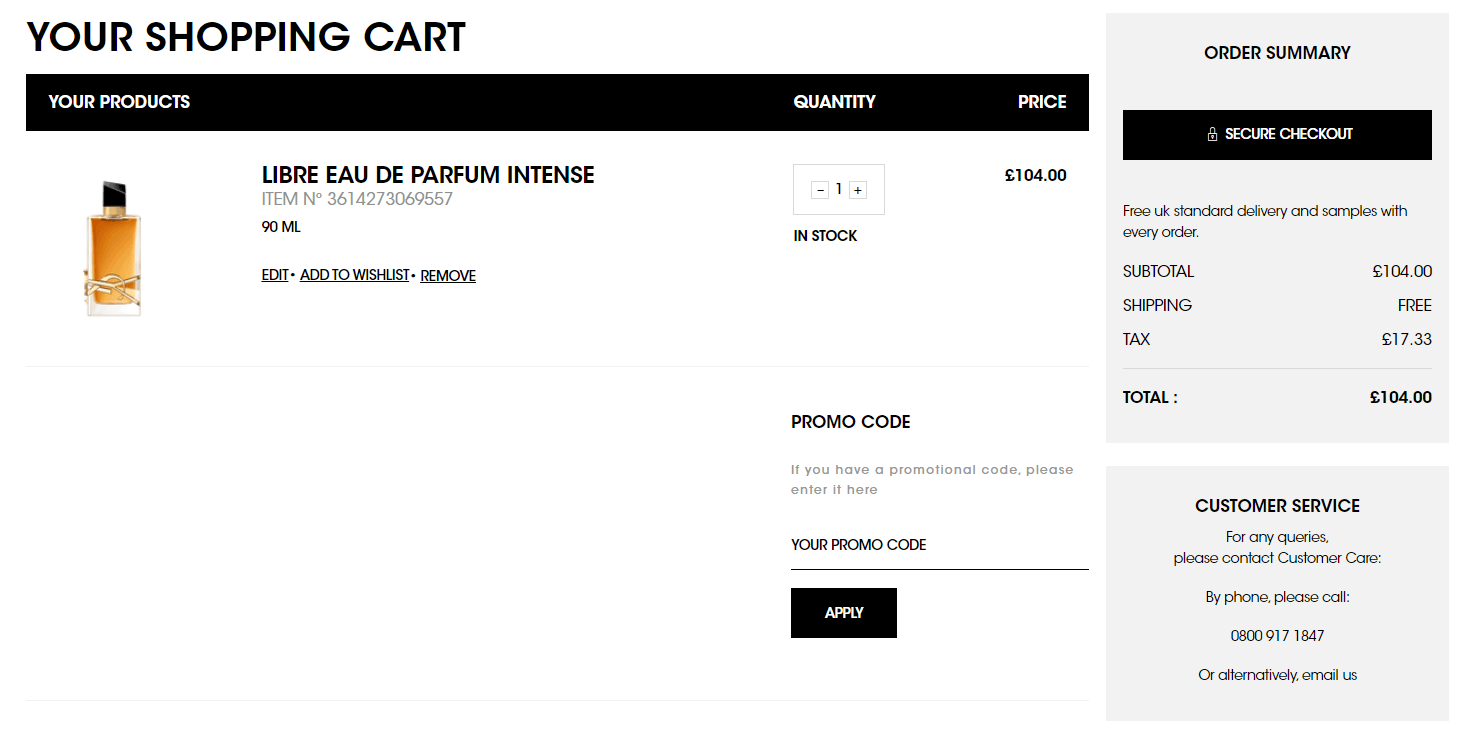Click the quantity value showing 1
The height and width of the screenshot is (741, 1477).
click(838, 189)
